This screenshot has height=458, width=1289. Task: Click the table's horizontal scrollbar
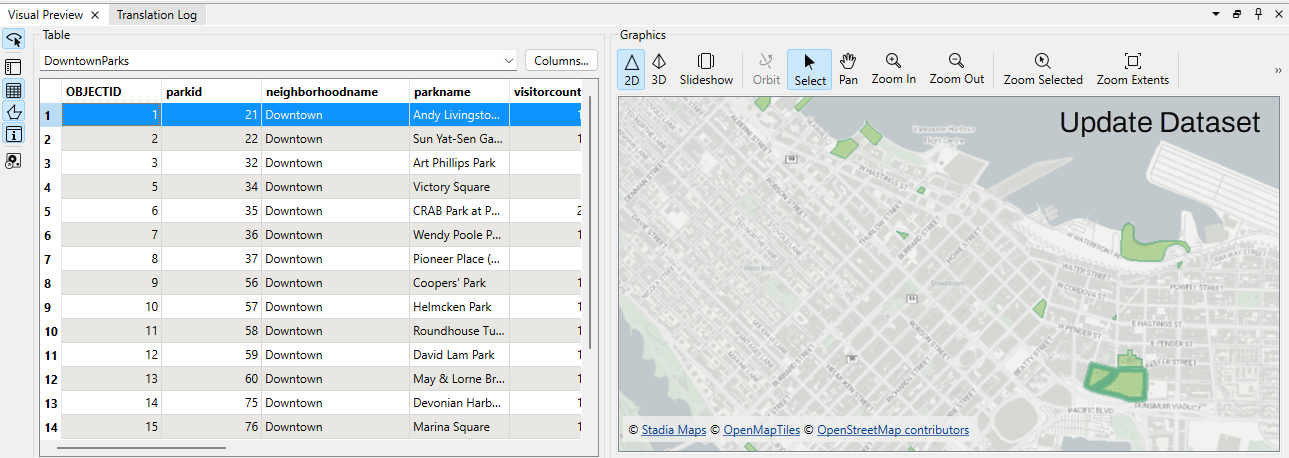141,446
